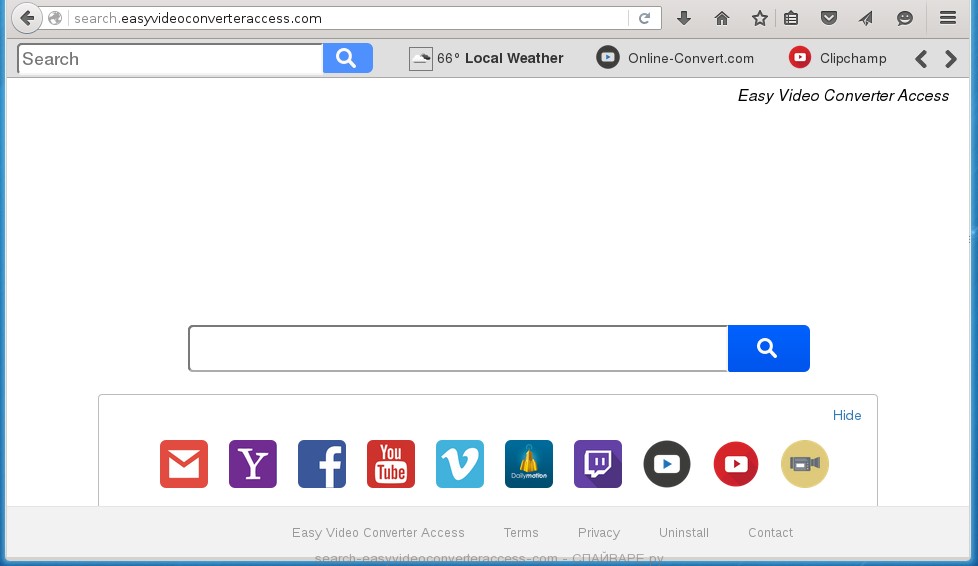Open the chat bubble Hello icon
Viewport: 978px width, 566px height.
(x=904, y=18)
